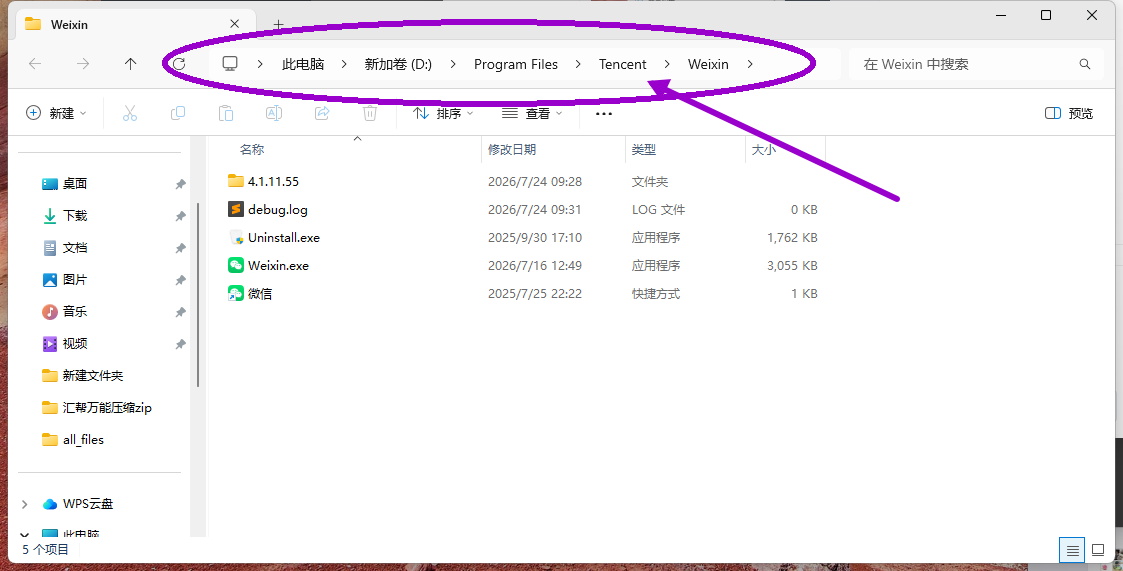Click the Delete trash can icon
This screenshot has height=571, width=1123.
pyautogui.click(x=370, y=113)
